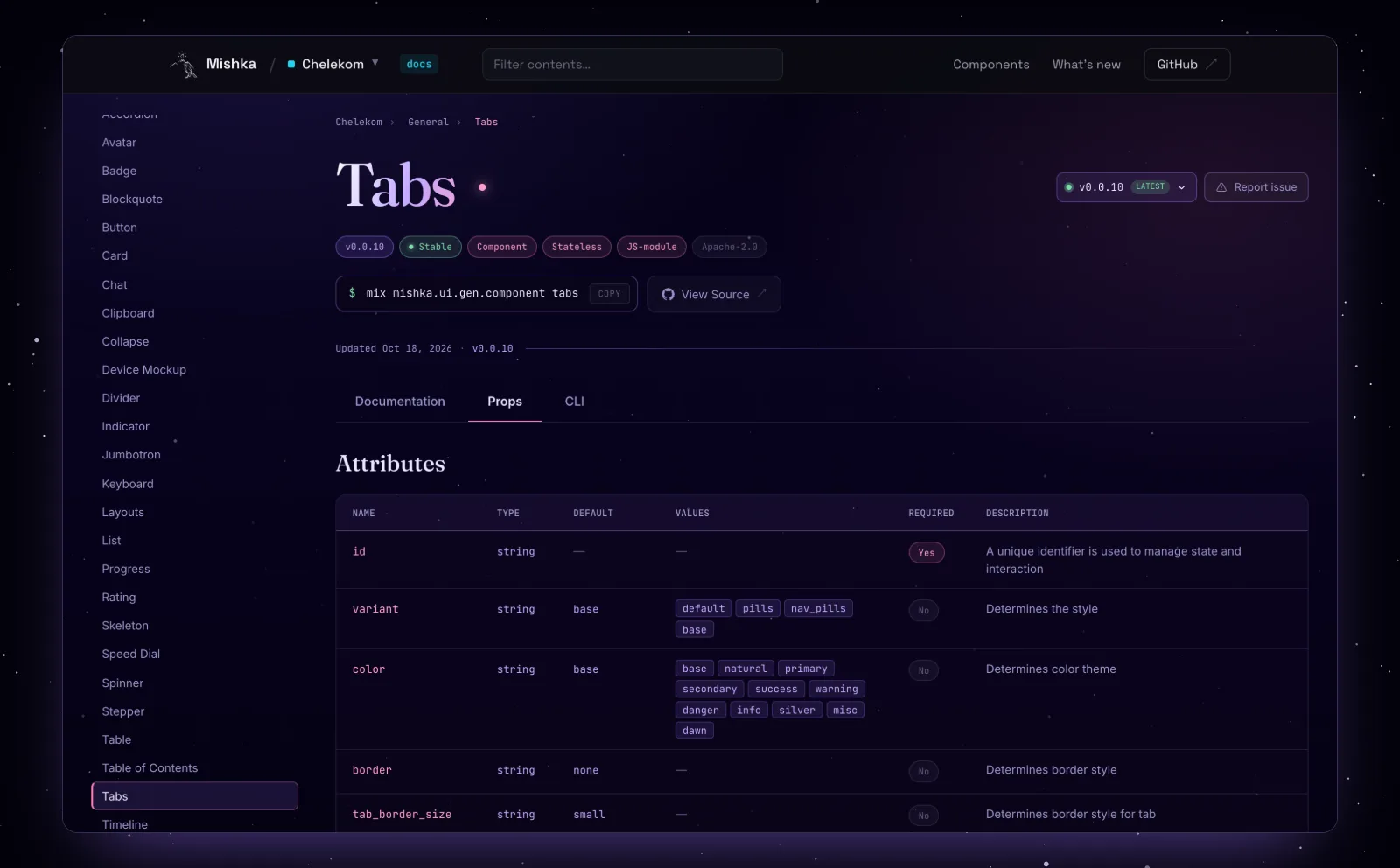
Task: Click the Stable status badge
Action: 430,247
